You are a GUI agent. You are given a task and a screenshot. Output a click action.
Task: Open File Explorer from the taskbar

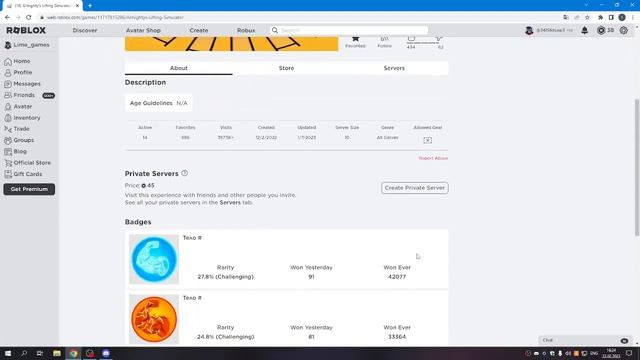(57, 353)
